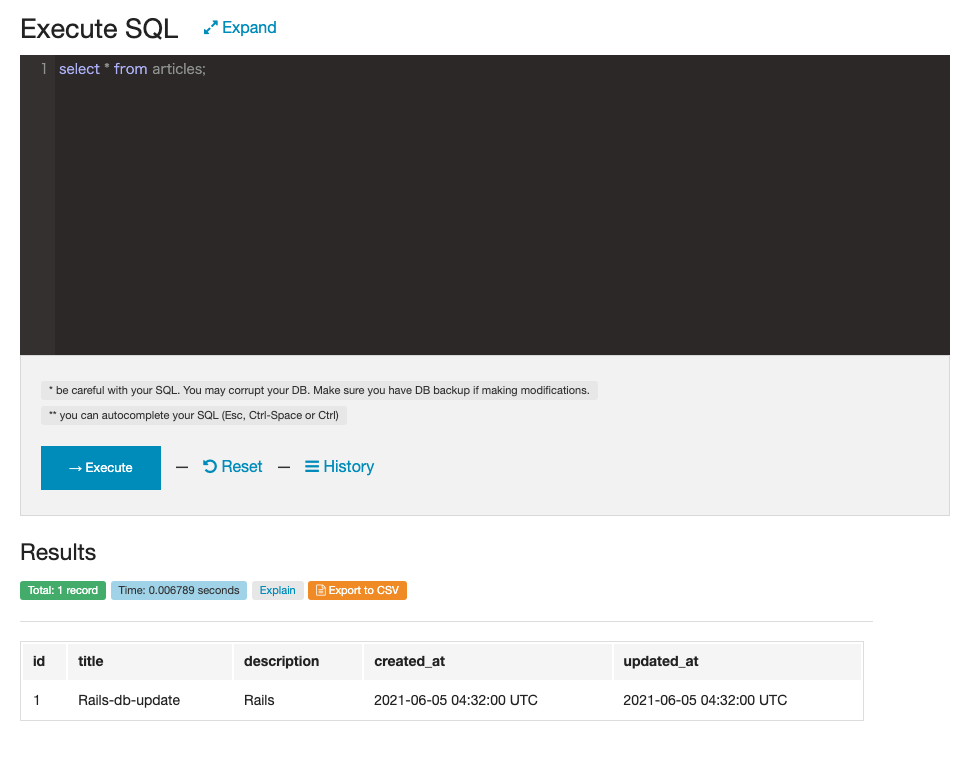Click the Reset circular arrow icon
960x758 pixels.
pyautogui.click(x=210, y=467)
